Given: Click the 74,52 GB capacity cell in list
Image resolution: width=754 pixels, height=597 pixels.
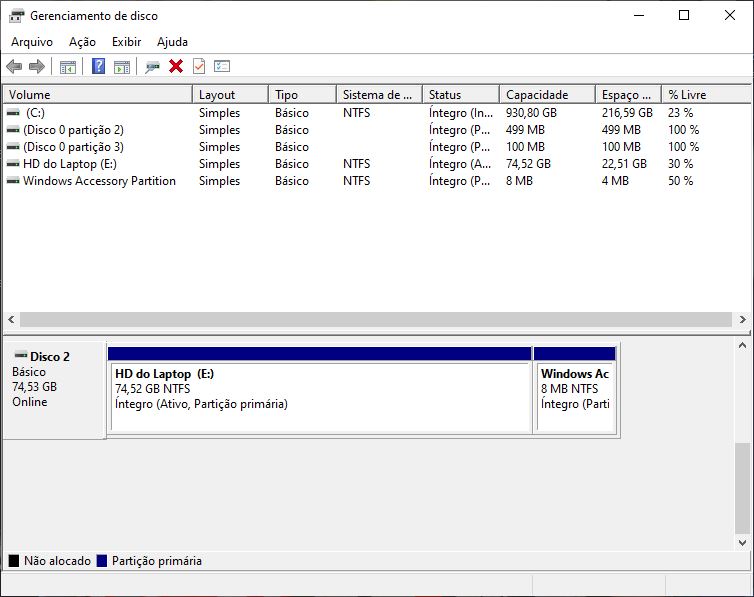Looking at the screenshot, I should click(x=528, y=164).
